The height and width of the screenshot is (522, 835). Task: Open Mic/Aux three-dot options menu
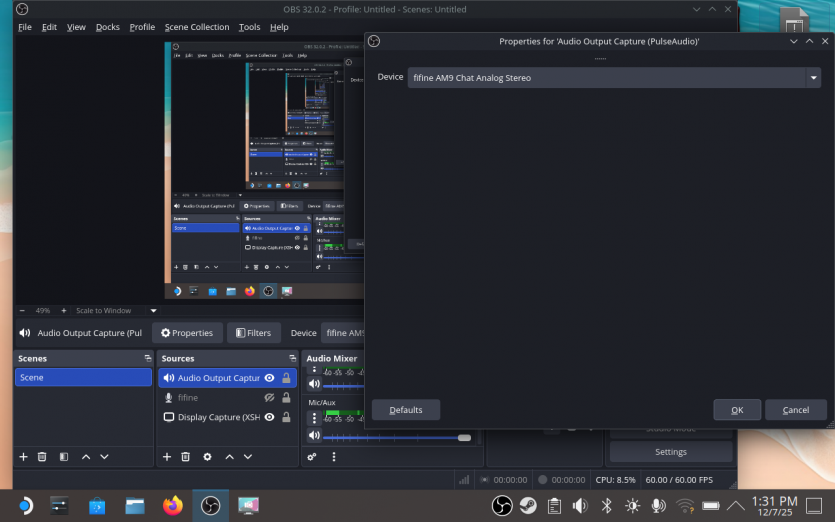314,418
